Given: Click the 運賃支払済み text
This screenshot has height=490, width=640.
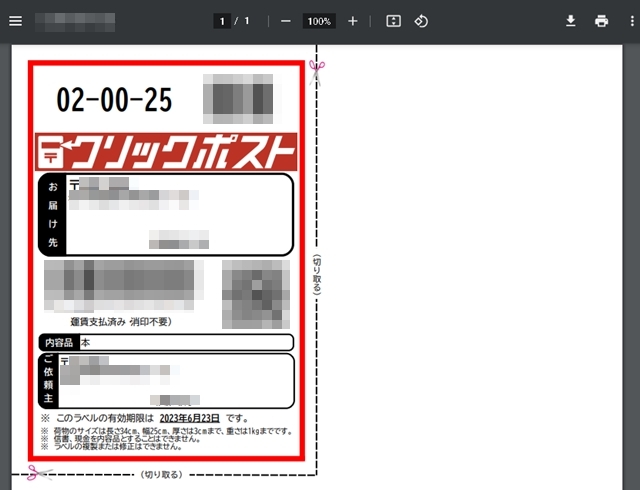Looking at the screenshot, I should click(x=98, y=322).
